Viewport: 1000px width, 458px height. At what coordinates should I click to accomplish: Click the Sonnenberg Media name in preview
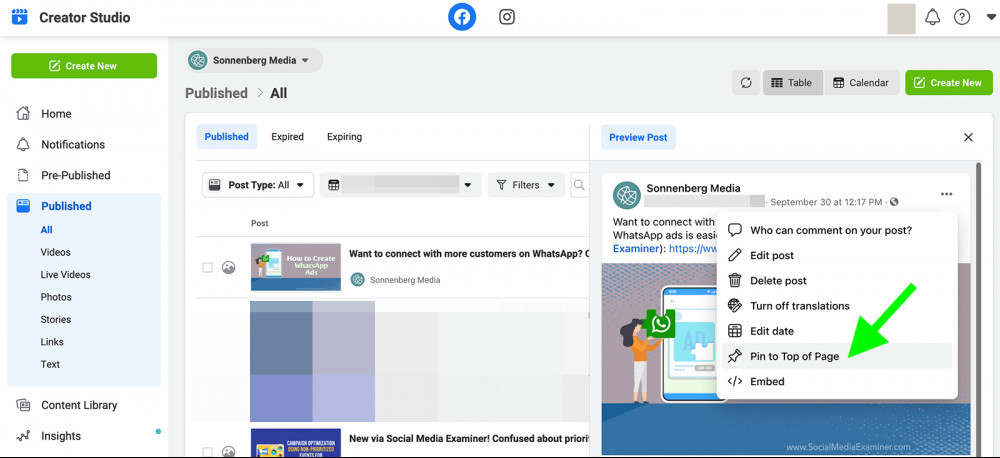[x=693, y=188]
